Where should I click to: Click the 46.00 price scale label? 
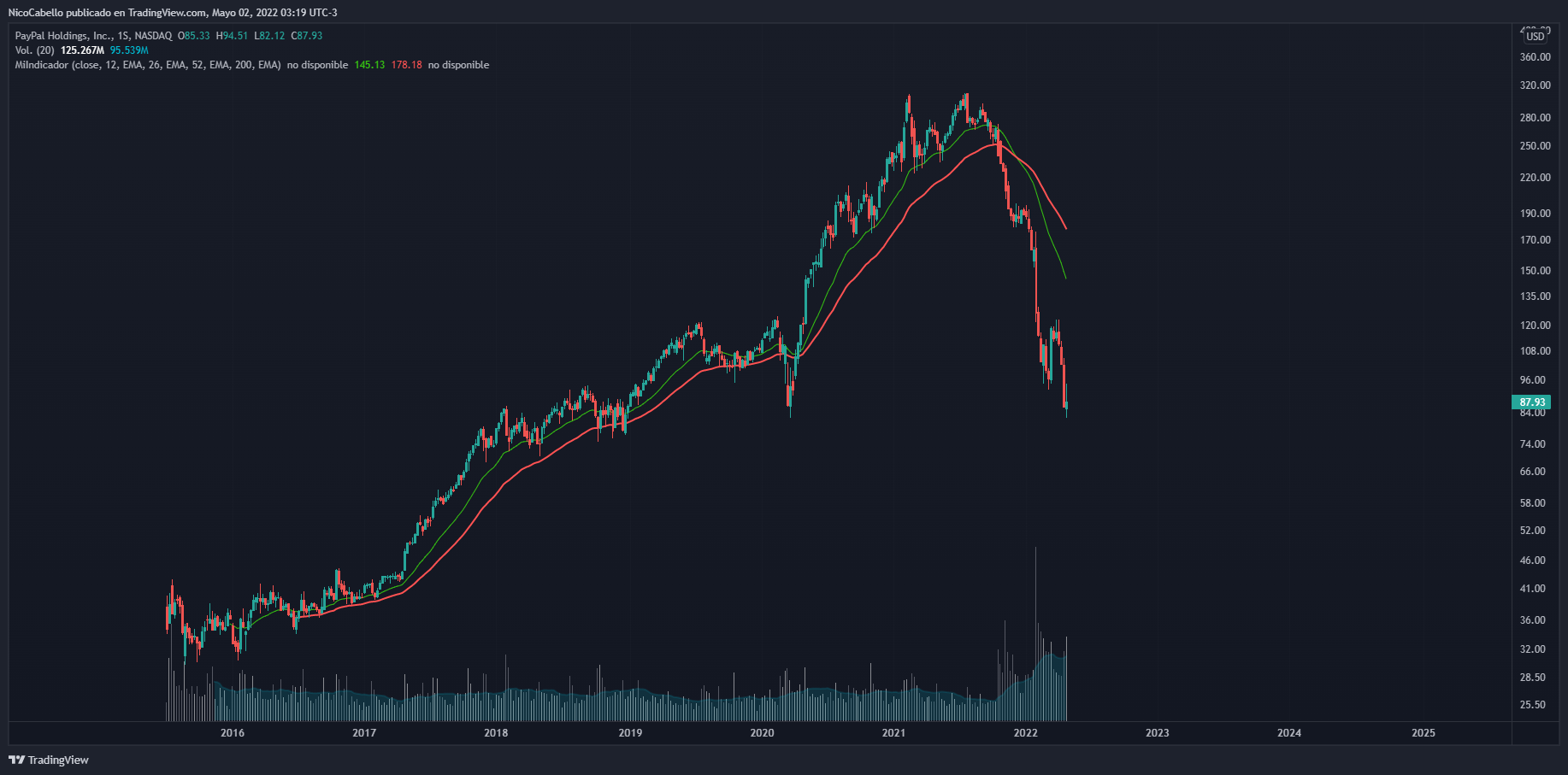pyautogui.click(x=1533, y=561)
